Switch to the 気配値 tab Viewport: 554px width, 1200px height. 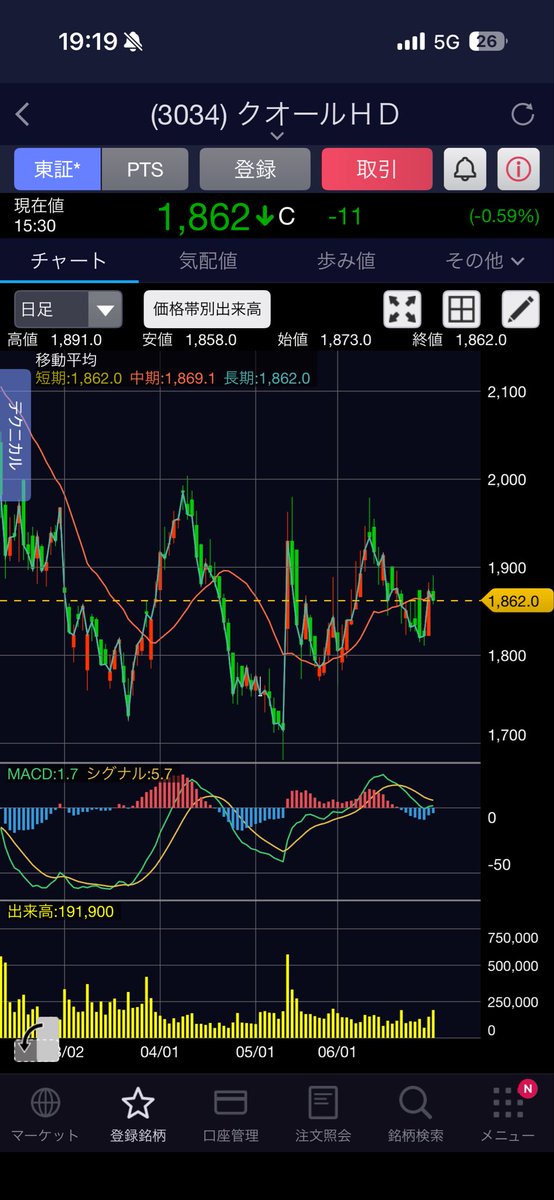[x=208, y=261]
